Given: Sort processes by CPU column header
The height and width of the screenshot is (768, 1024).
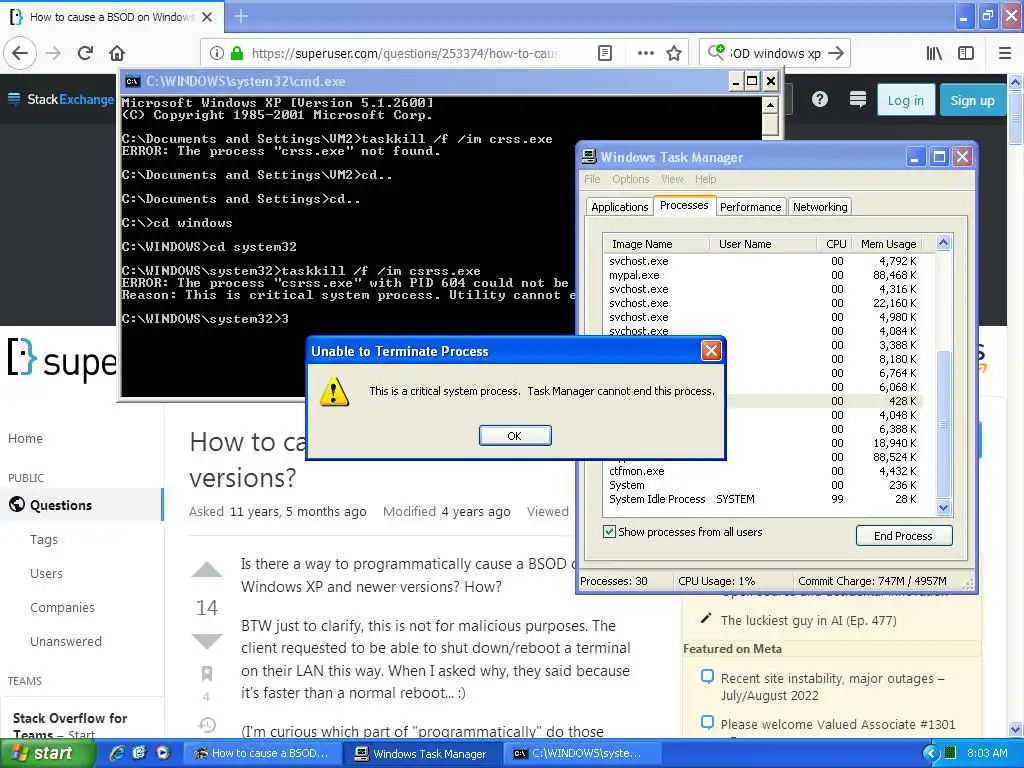Looking at the screenshot, I should tap(835, 244).
